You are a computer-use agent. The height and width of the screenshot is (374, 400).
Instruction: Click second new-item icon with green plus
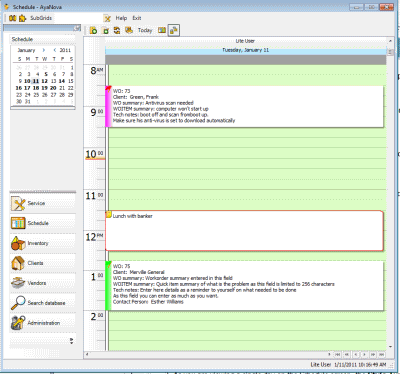(x=106, y=30)
